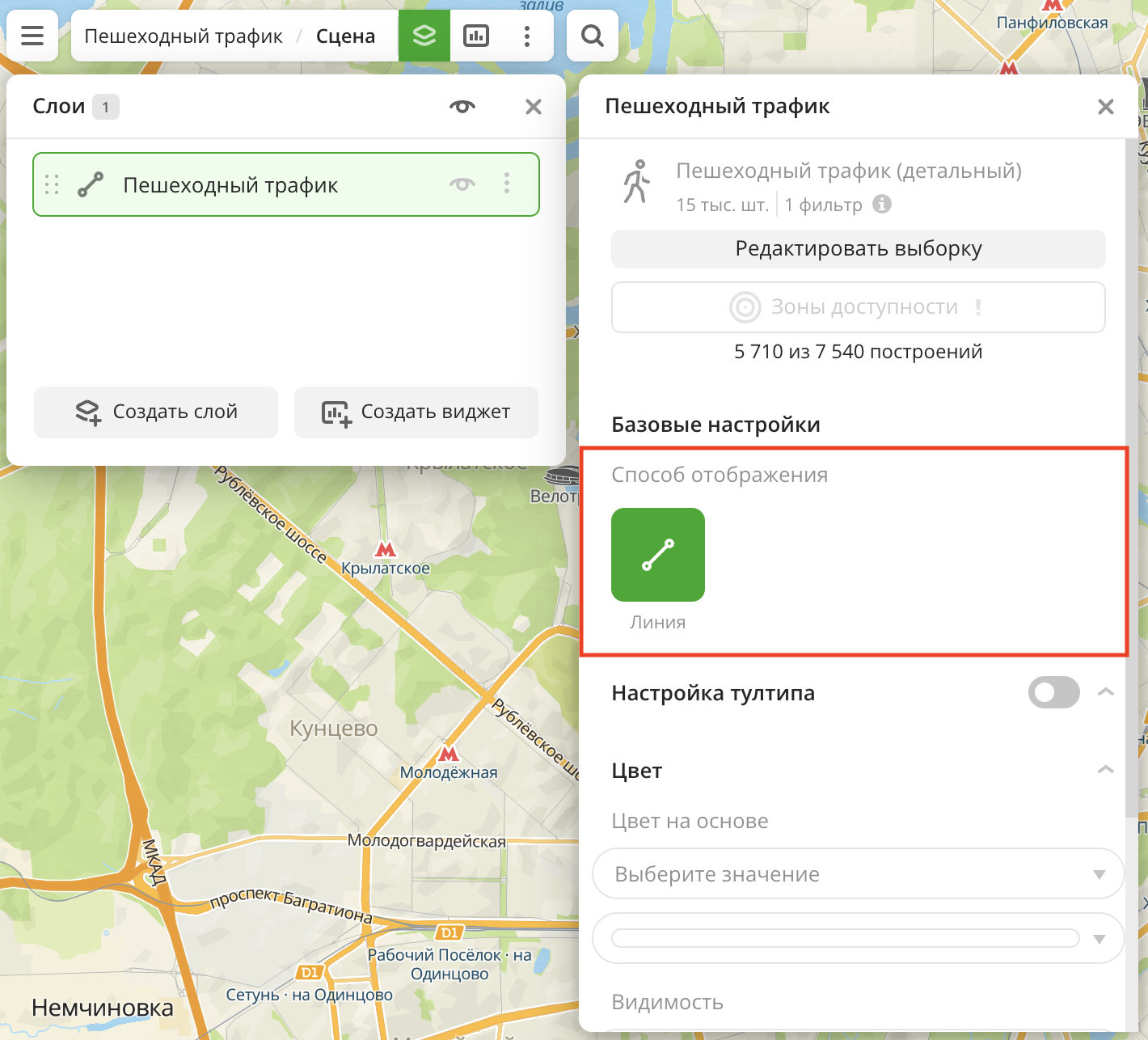This screenshot has height=1040, width=1148.
Task: Enable the Настройка тултипа switch
Action: click(x=1053, y=692)
